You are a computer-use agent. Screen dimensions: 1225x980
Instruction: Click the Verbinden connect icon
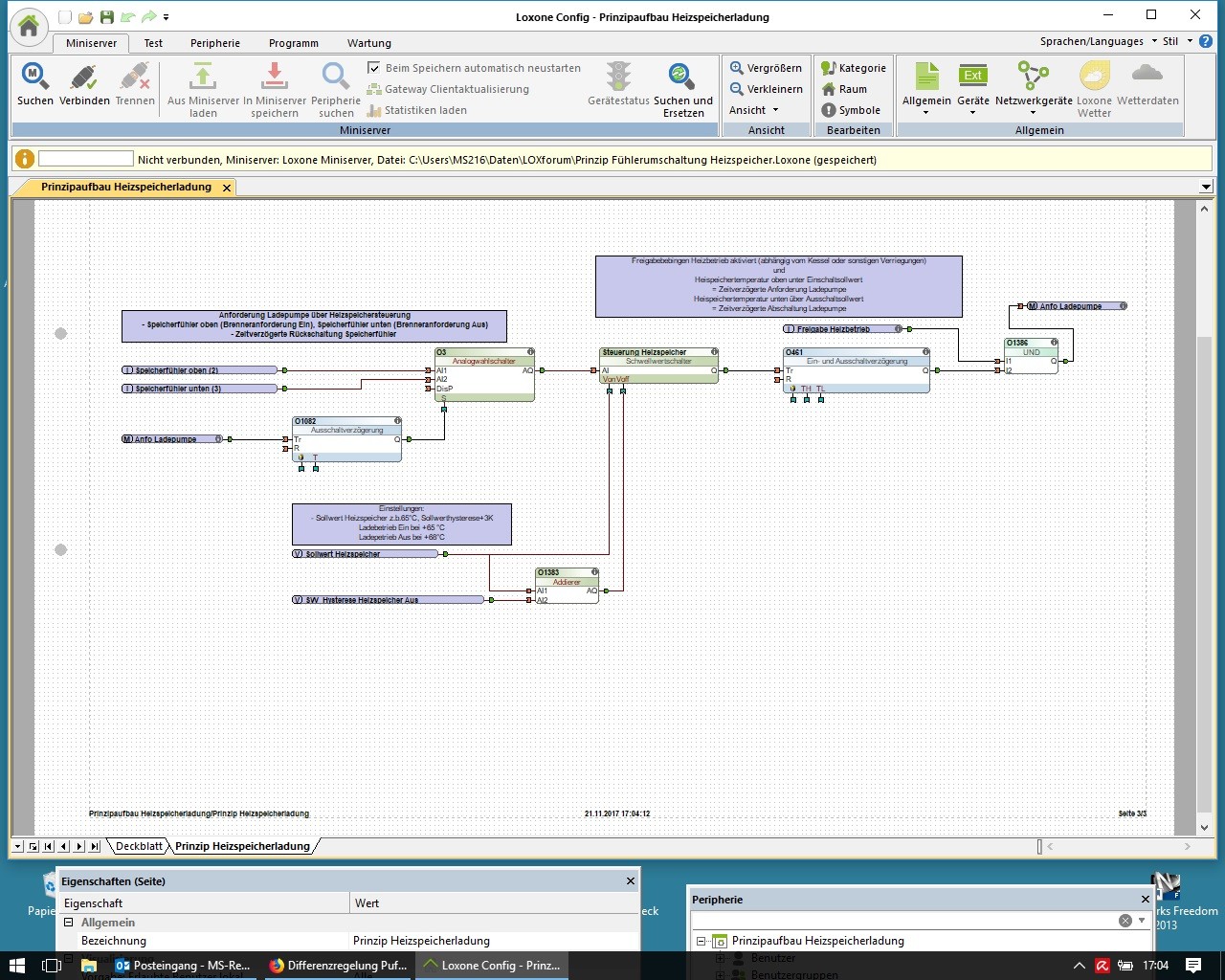[84, 76]
